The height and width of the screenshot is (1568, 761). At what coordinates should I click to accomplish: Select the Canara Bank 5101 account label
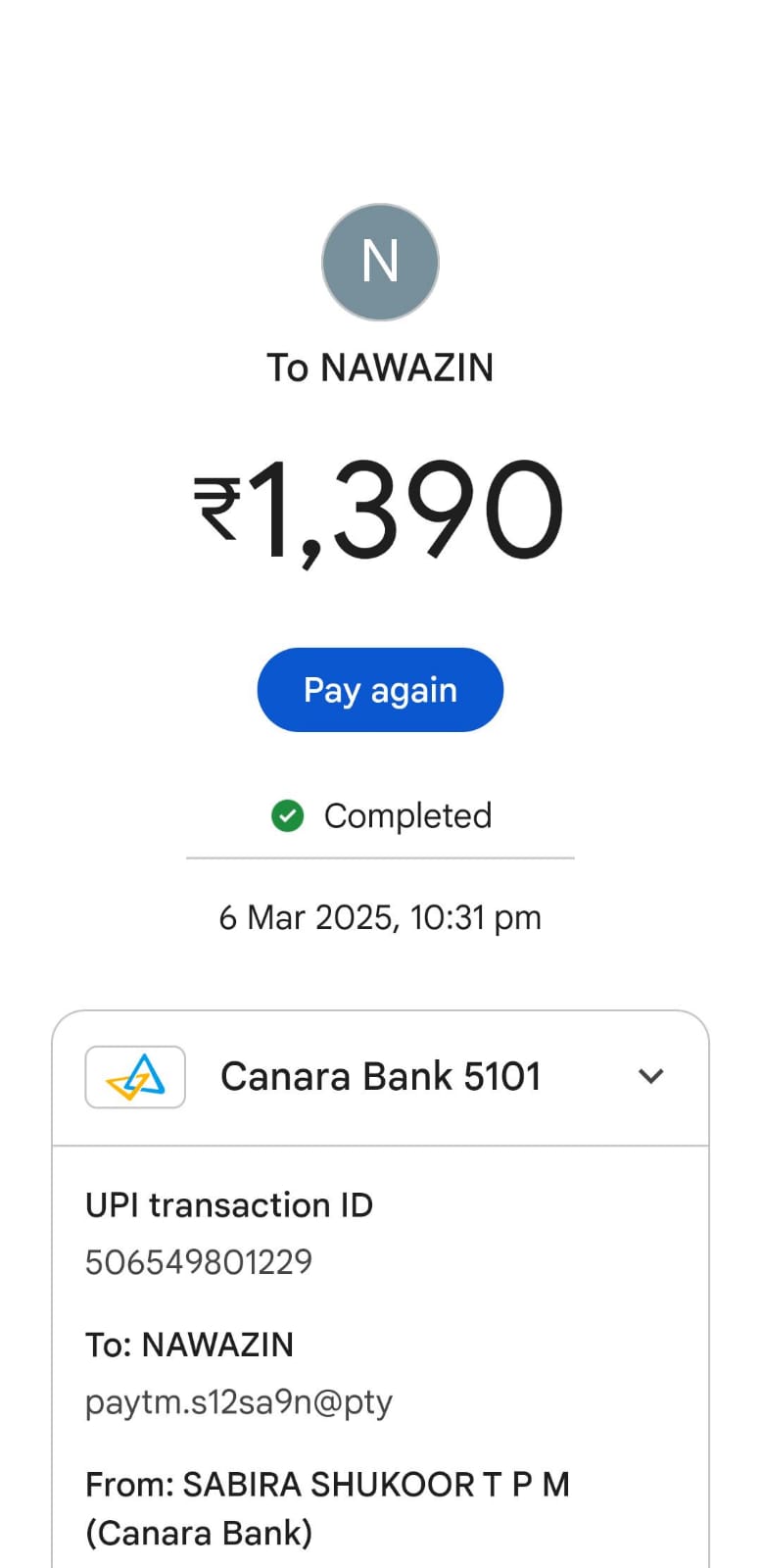tap(380, 1076)
